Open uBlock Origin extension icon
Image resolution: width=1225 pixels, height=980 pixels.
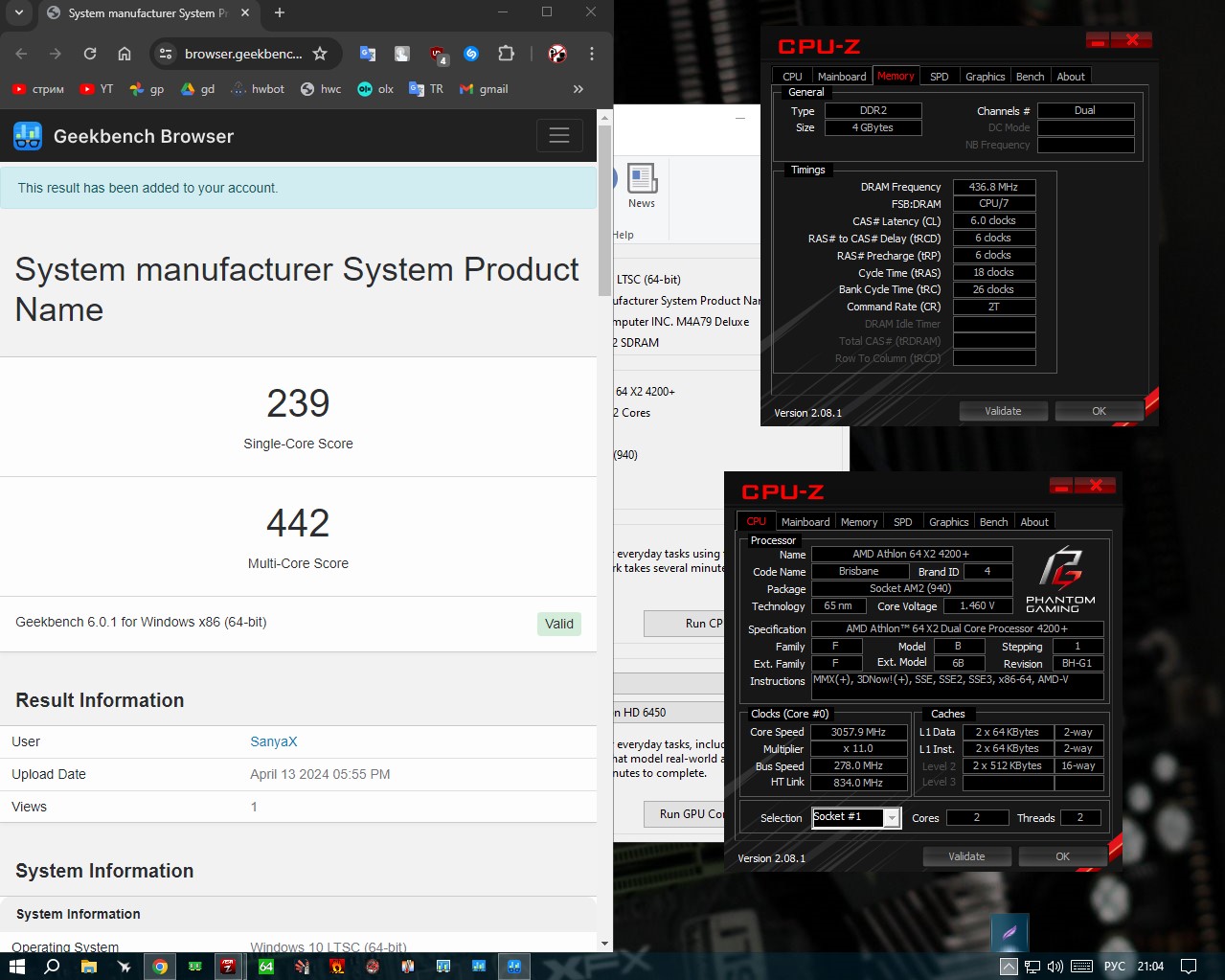pyautogui.click(x=438, y=55)
